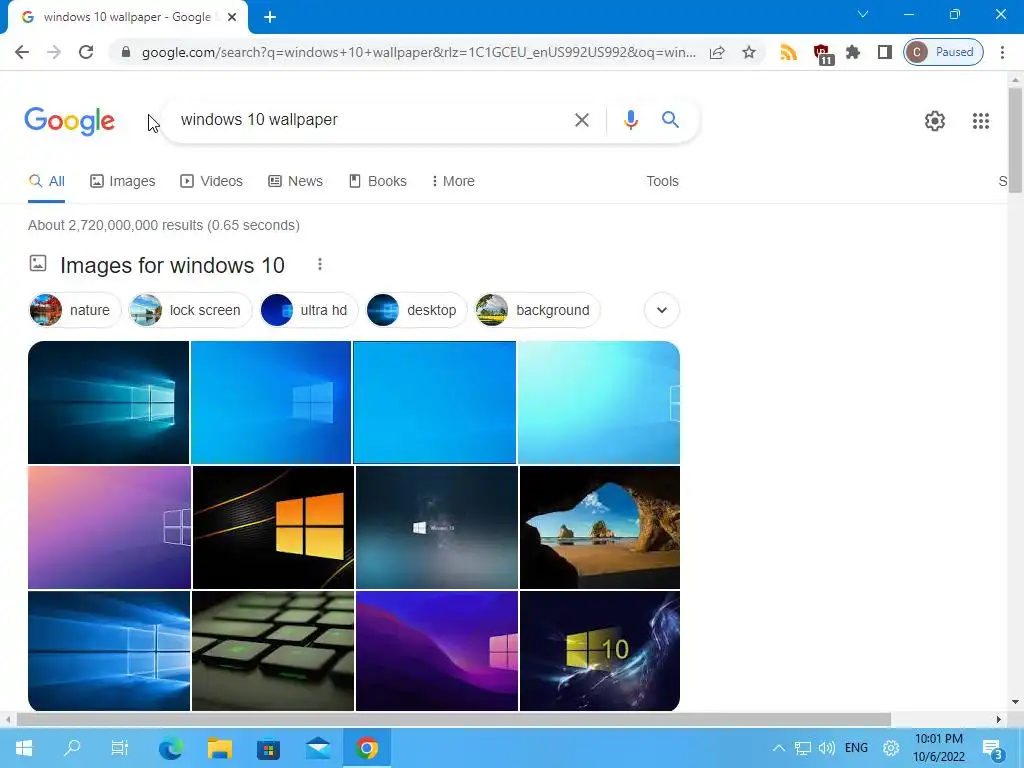
Task: Open the red shield extension with badge 11
Action: click(822, 54)
